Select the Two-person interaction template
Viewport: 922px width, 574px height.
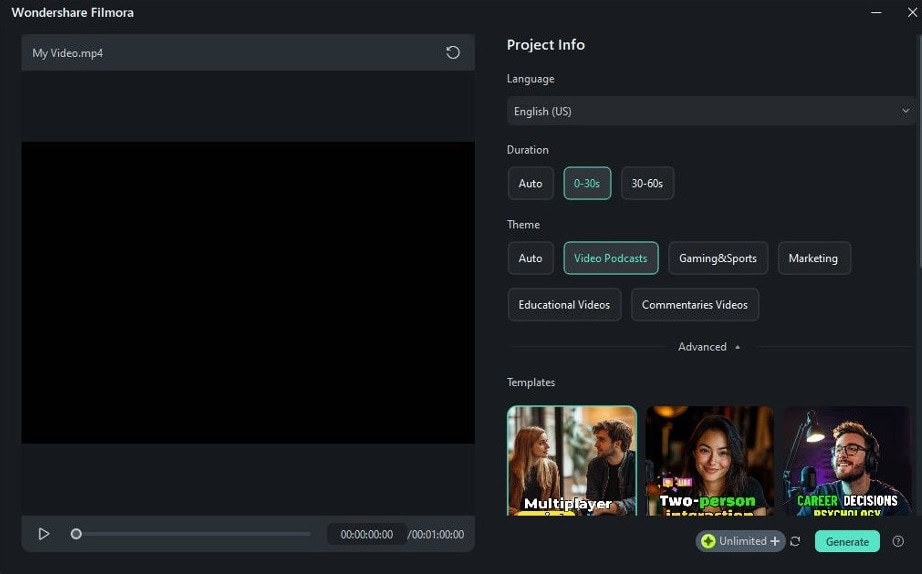pyautogui.click(x=710, y=461)
